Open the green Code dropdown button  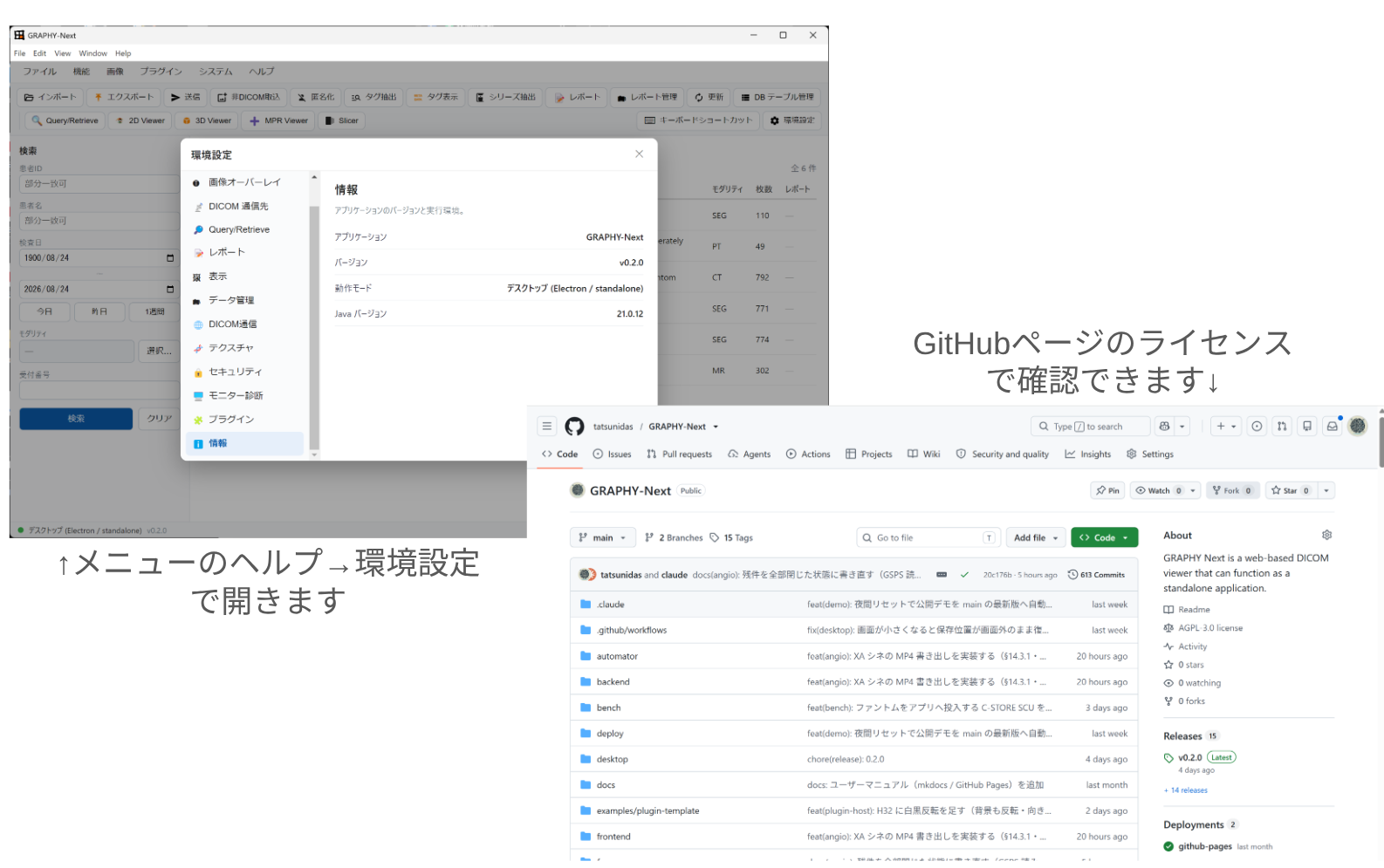(x=1105, y=537)
